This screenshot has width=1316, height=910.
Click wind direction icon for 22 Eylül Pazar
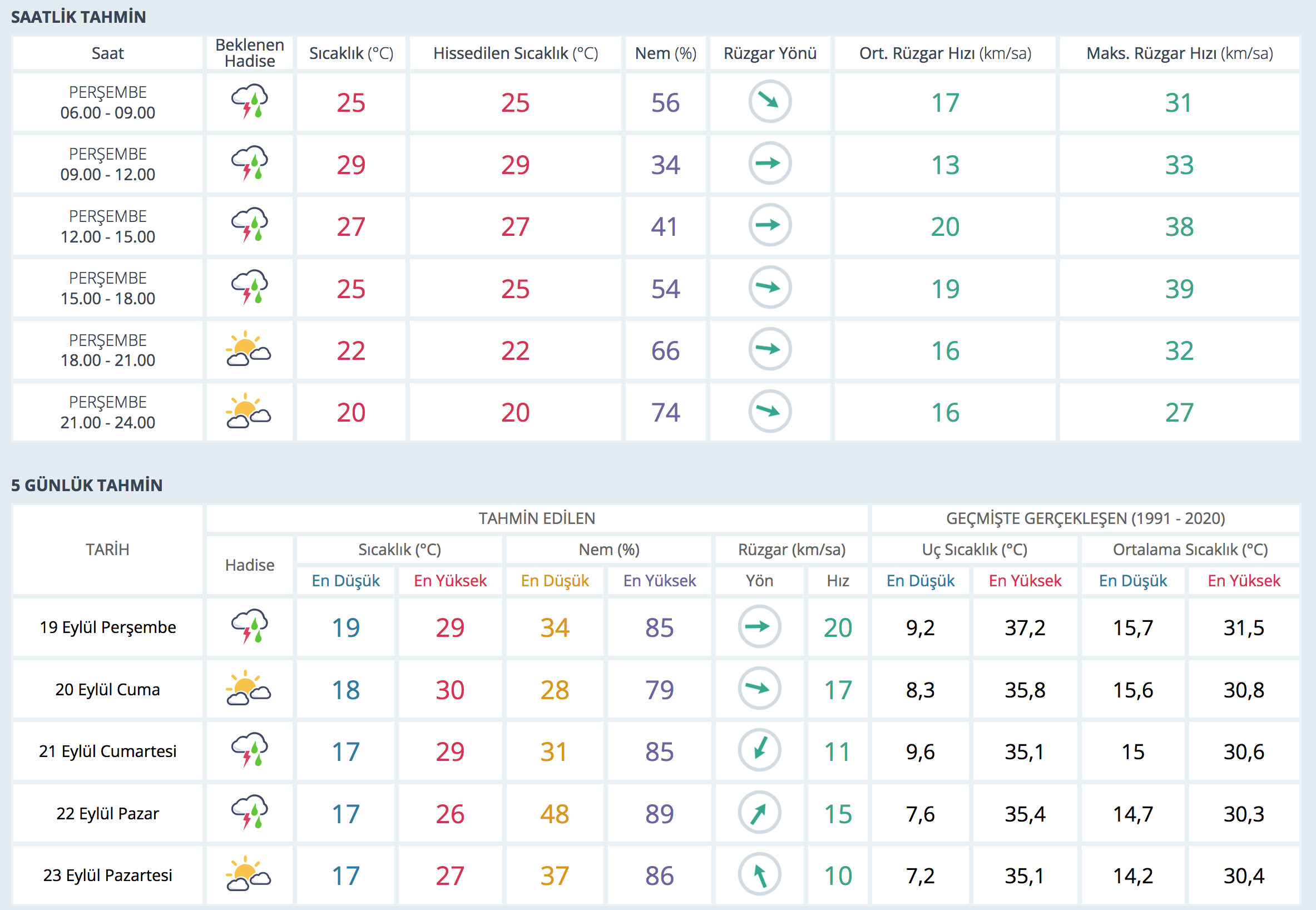coord(759,813)
